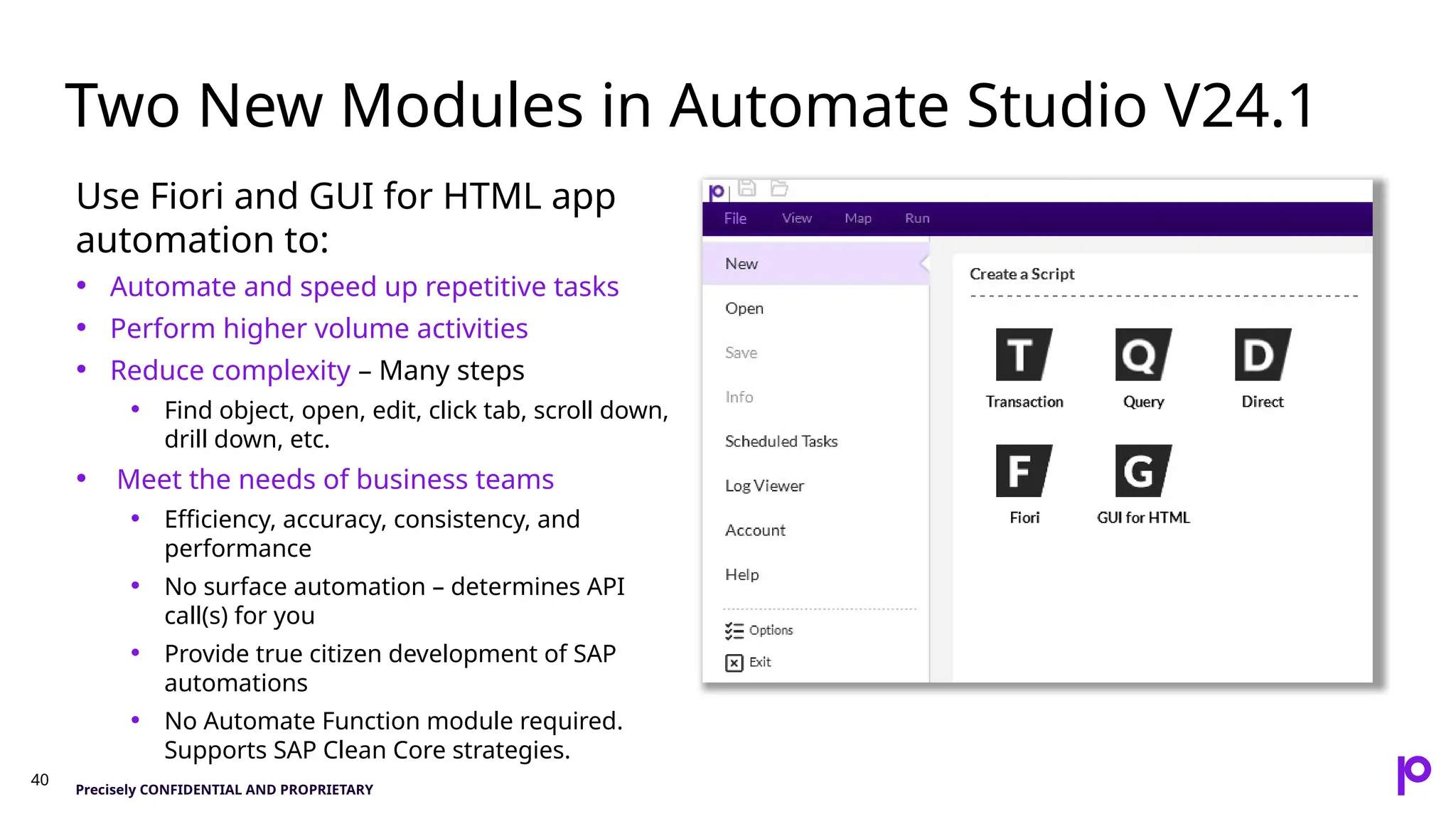Pick the GUI for HTML module icon

(x=1142, y=471)
